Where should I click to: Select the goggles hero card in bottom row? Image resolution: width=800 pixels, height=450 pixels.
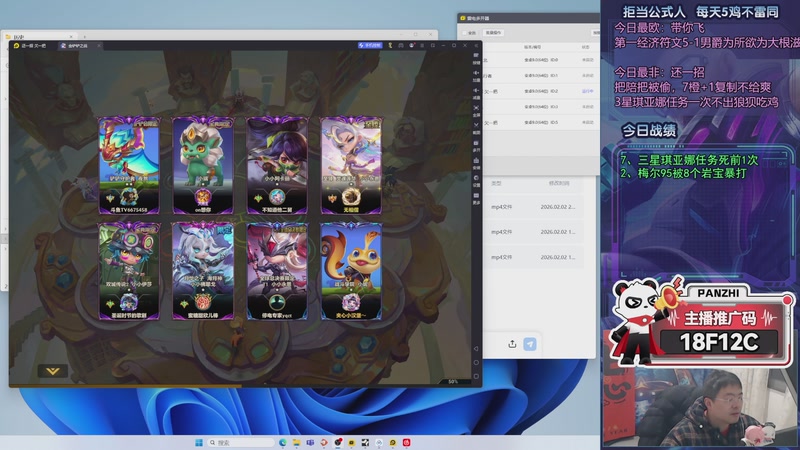point(129,271)
